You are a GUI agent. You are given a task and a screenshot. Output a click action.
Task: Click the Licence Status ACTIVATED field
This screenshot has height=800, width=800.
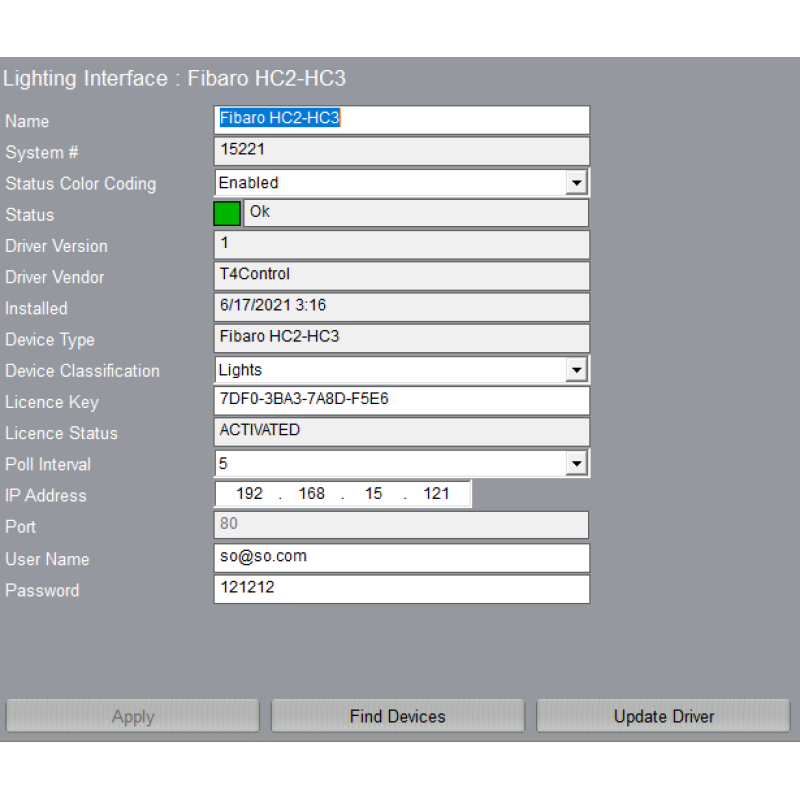(402, 432)
